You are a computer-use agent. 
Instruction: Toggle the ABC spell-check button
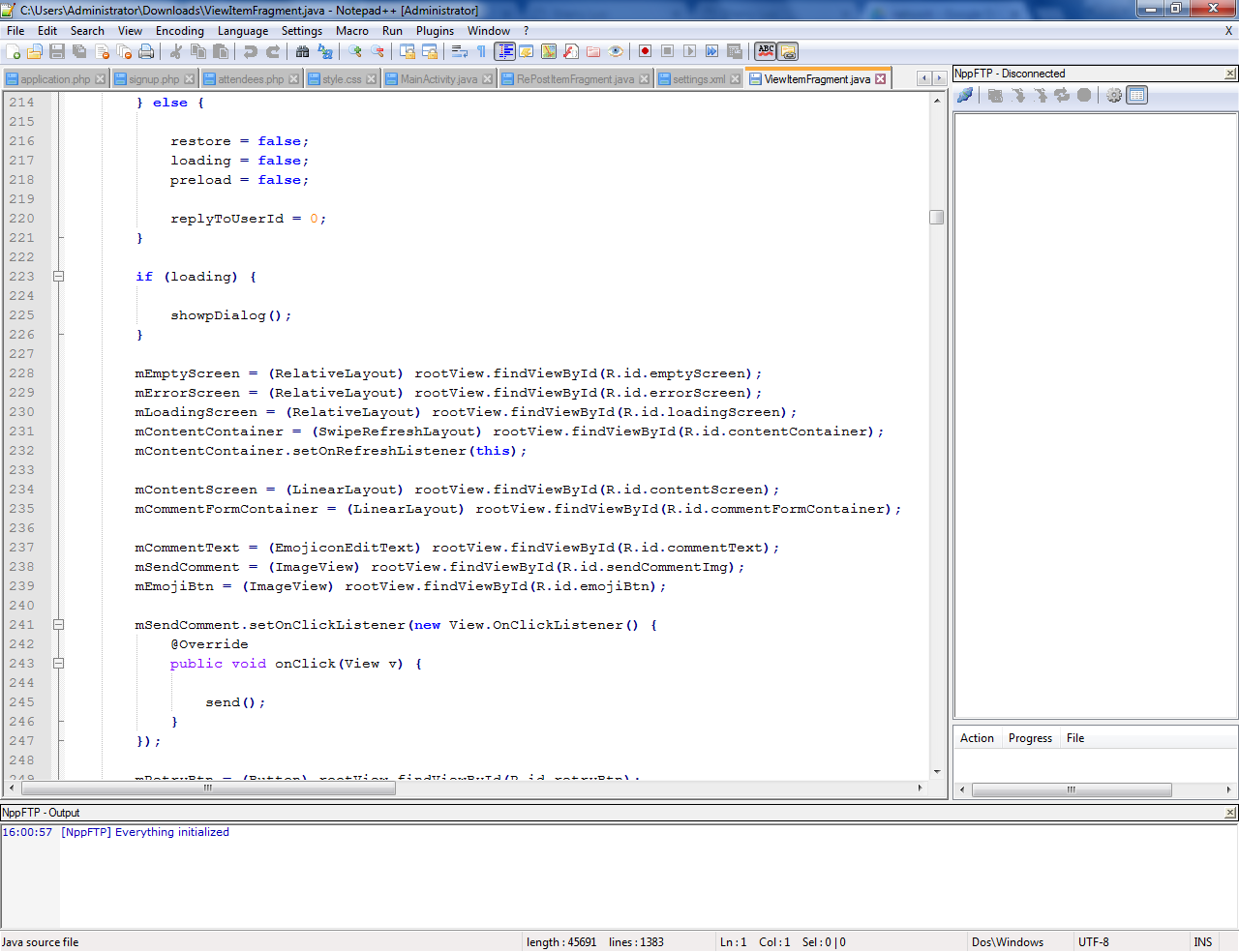[766, 51]
